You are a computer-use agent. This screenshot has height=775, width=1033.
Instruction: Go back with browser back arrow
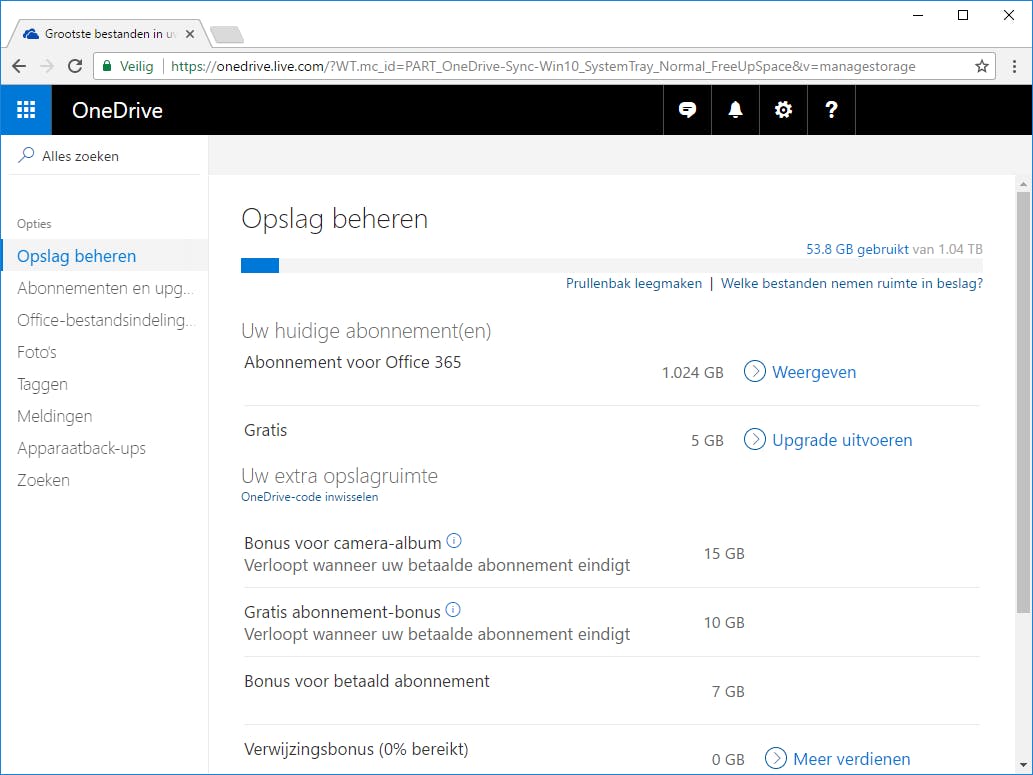click(x=19, y=66)
